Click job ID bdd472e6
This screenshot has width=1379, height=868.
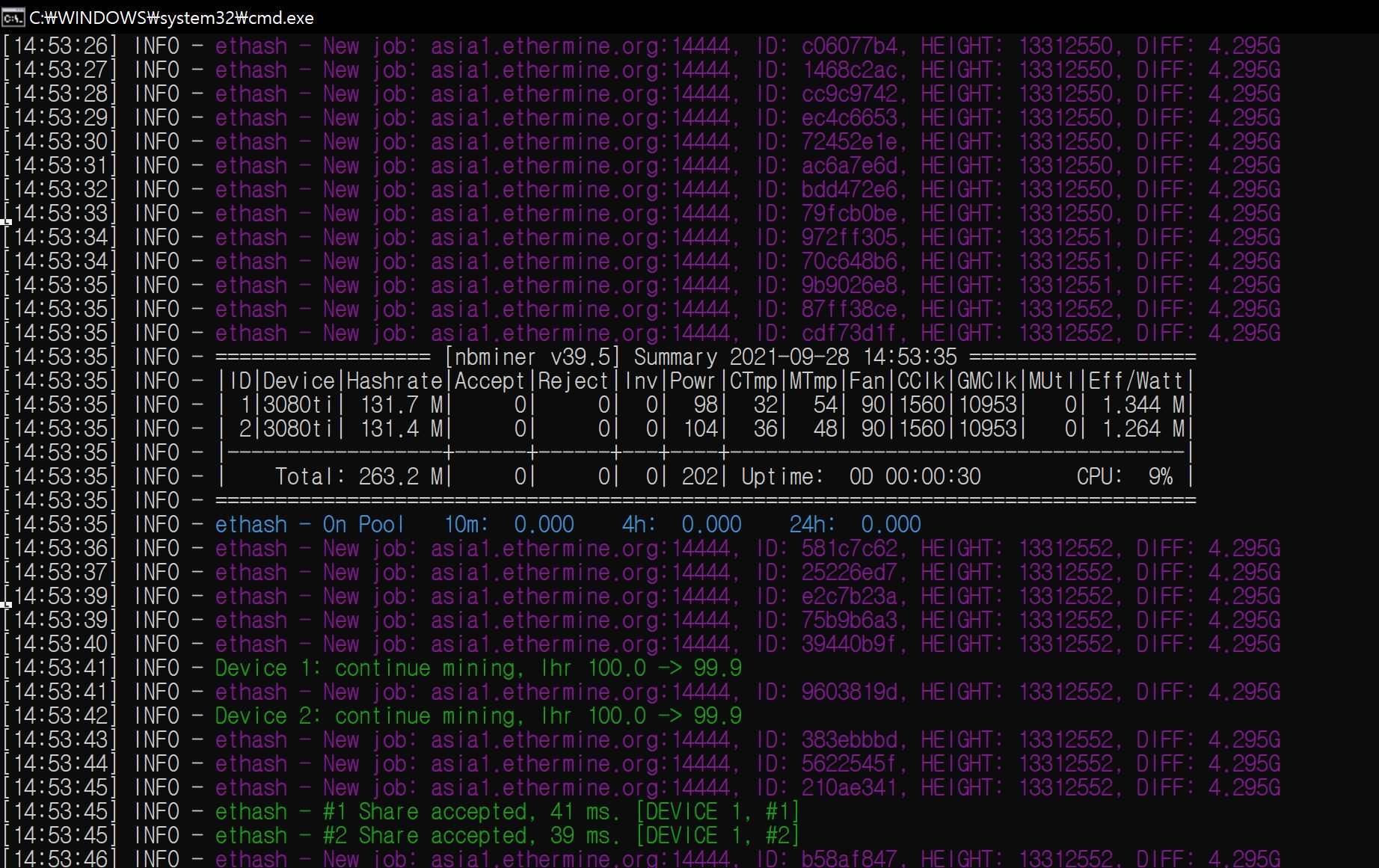(850, 190)
